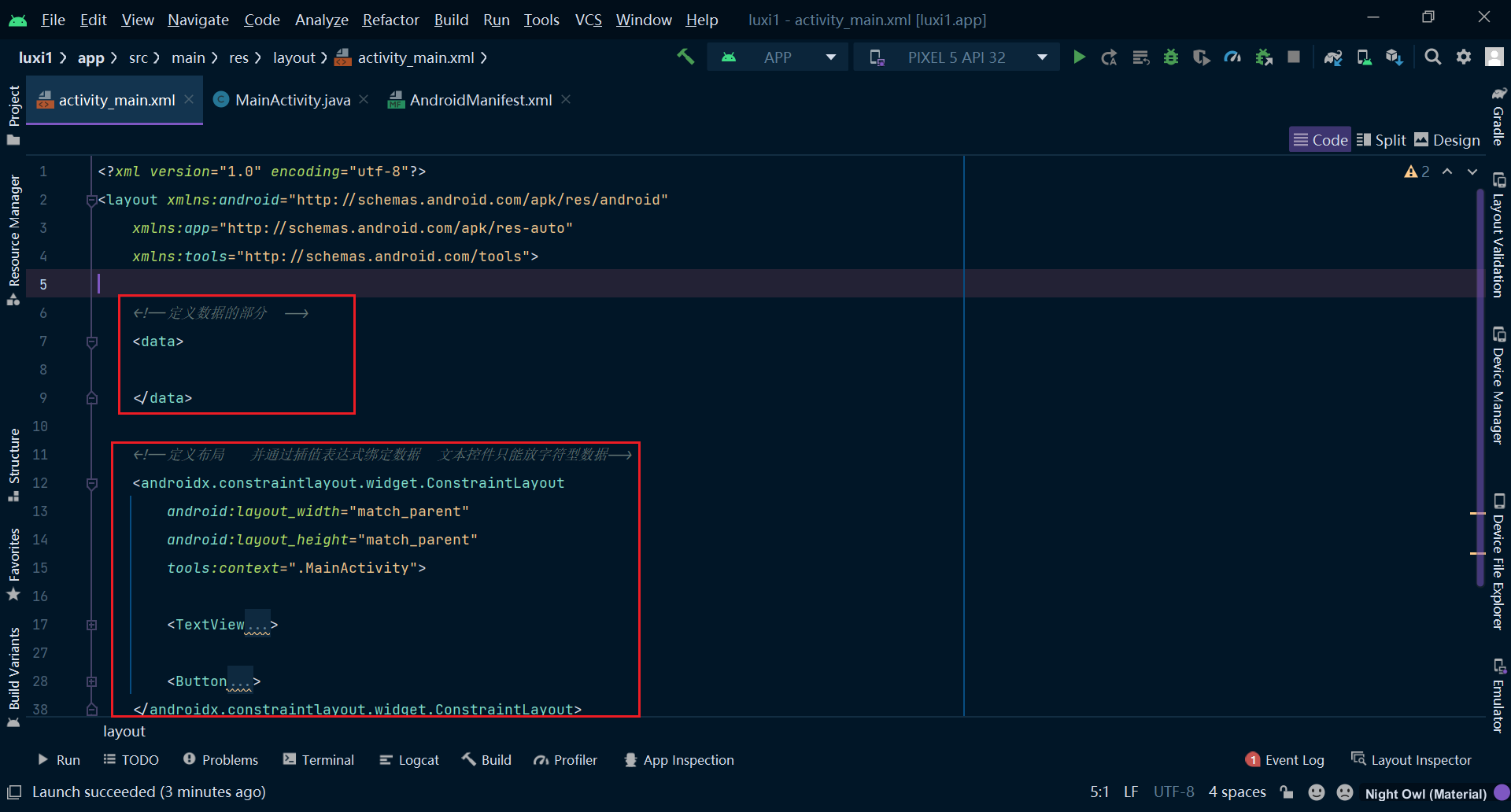Image resolution: width=1511 pixels, height=812 pixels.
Task: Attach debugger to Android process icon
Action: point(1264,57)
